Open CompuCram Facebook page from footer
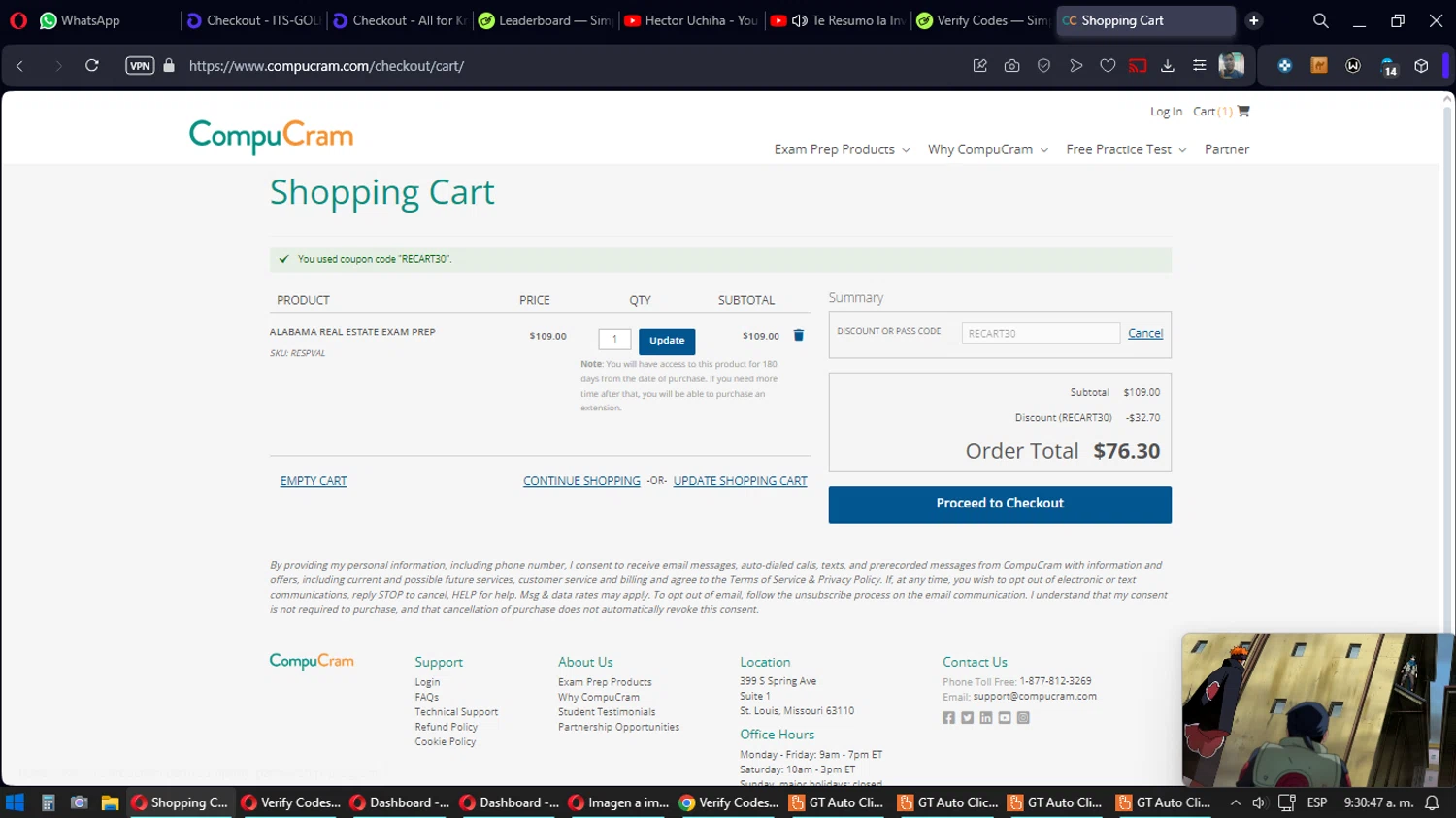 (948, 718)
